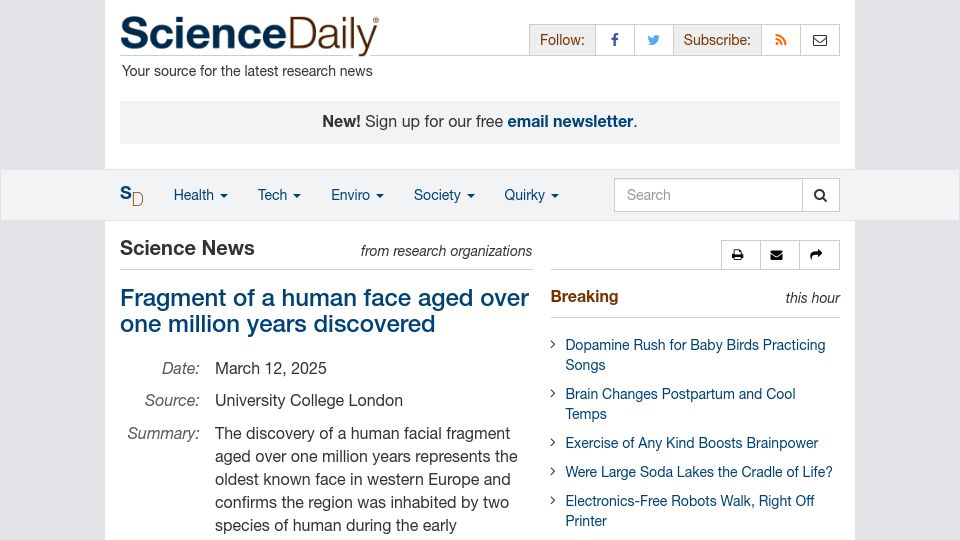Expand the Health menu

pos(200,195)
